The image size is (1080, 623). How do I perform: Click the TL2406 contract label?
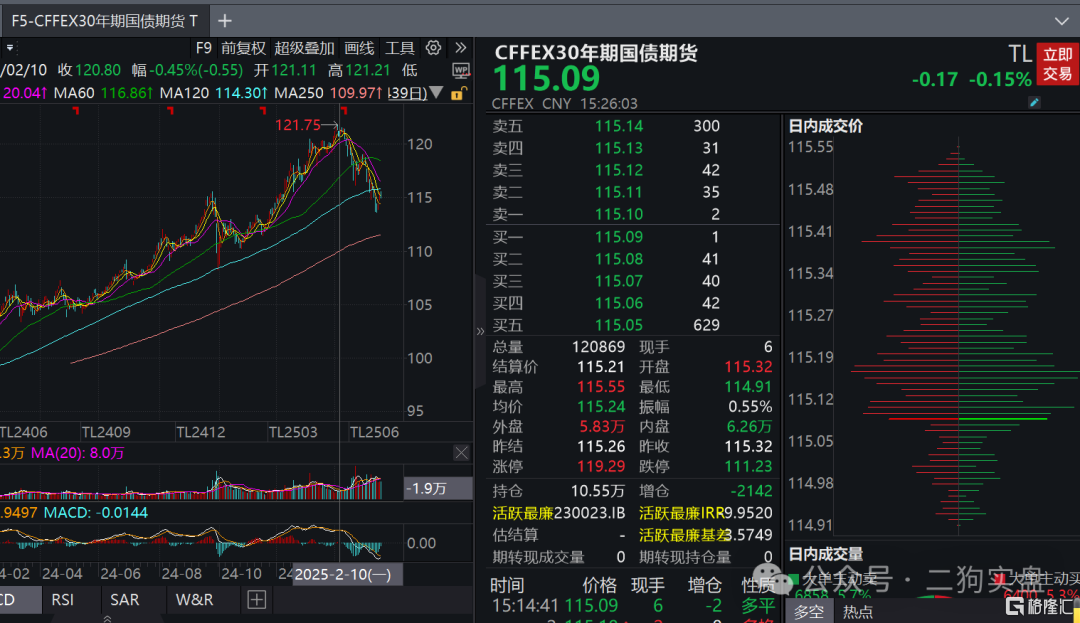24,432
